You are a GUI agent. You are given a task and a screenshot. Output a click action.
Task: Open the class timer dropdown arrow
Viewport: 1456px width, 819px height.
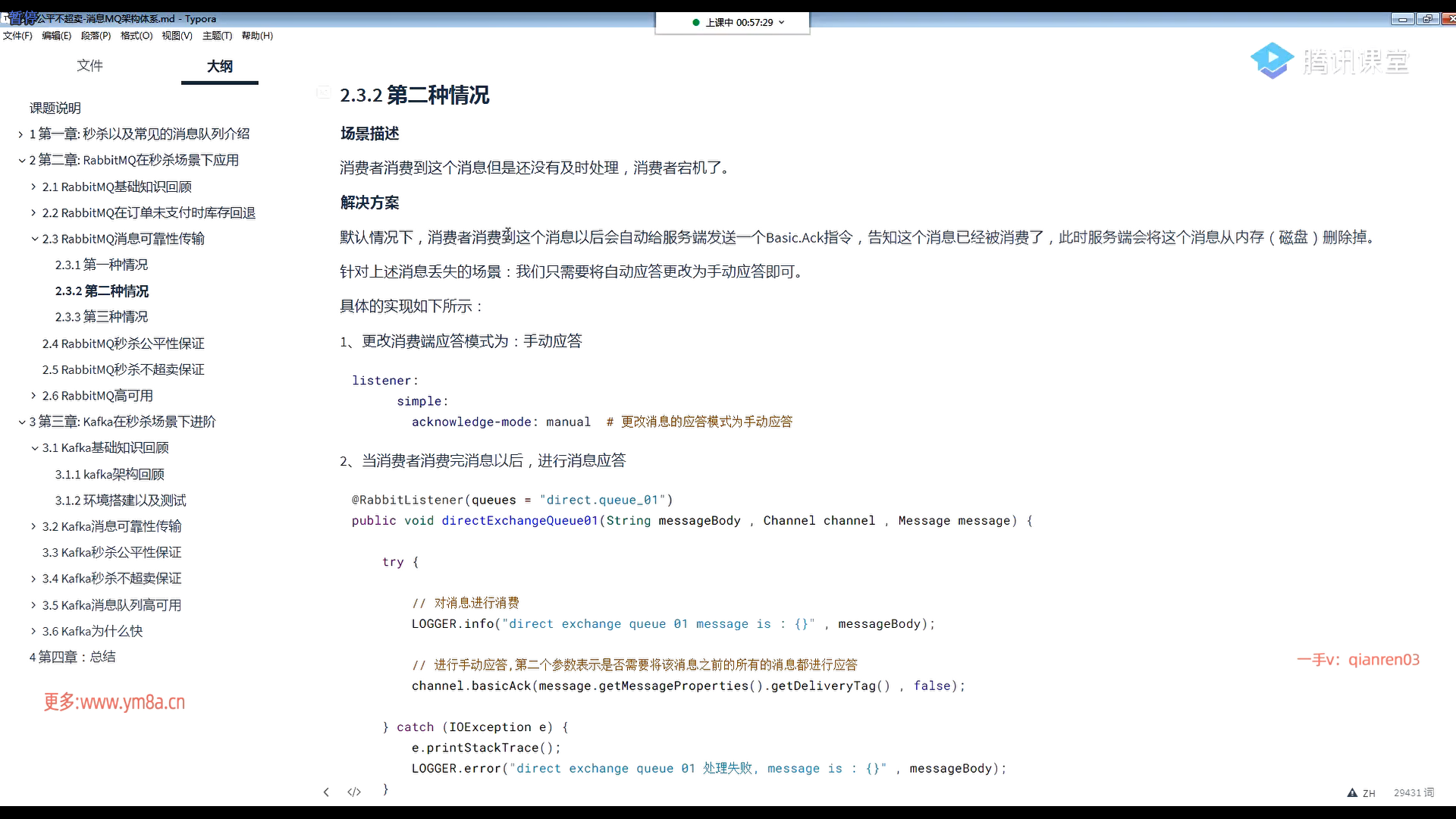pyautogui.click(x=782, y=23)
